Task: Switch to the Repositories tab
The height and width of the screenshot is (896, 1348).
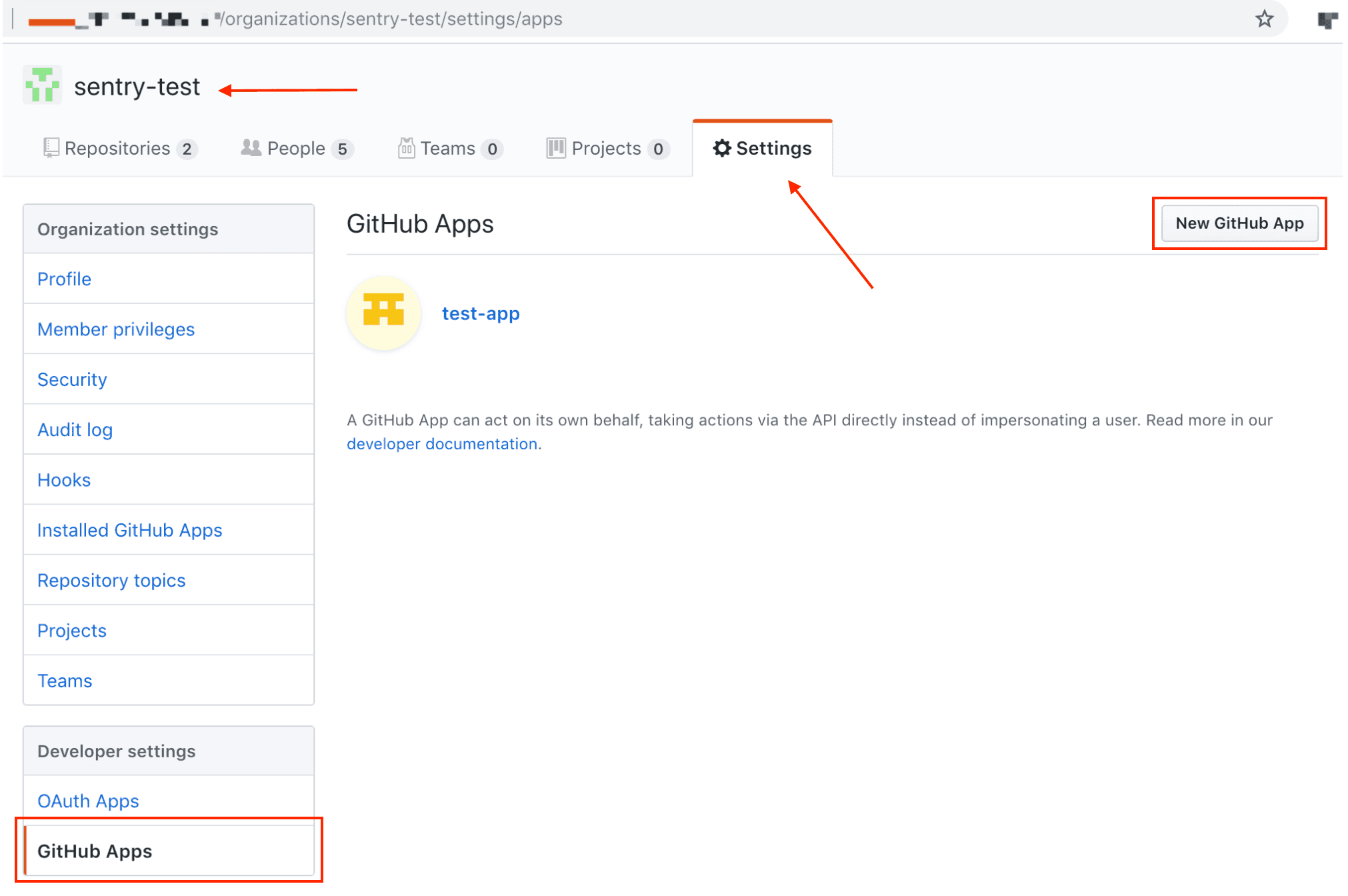Action: click(x=119, y=148)
